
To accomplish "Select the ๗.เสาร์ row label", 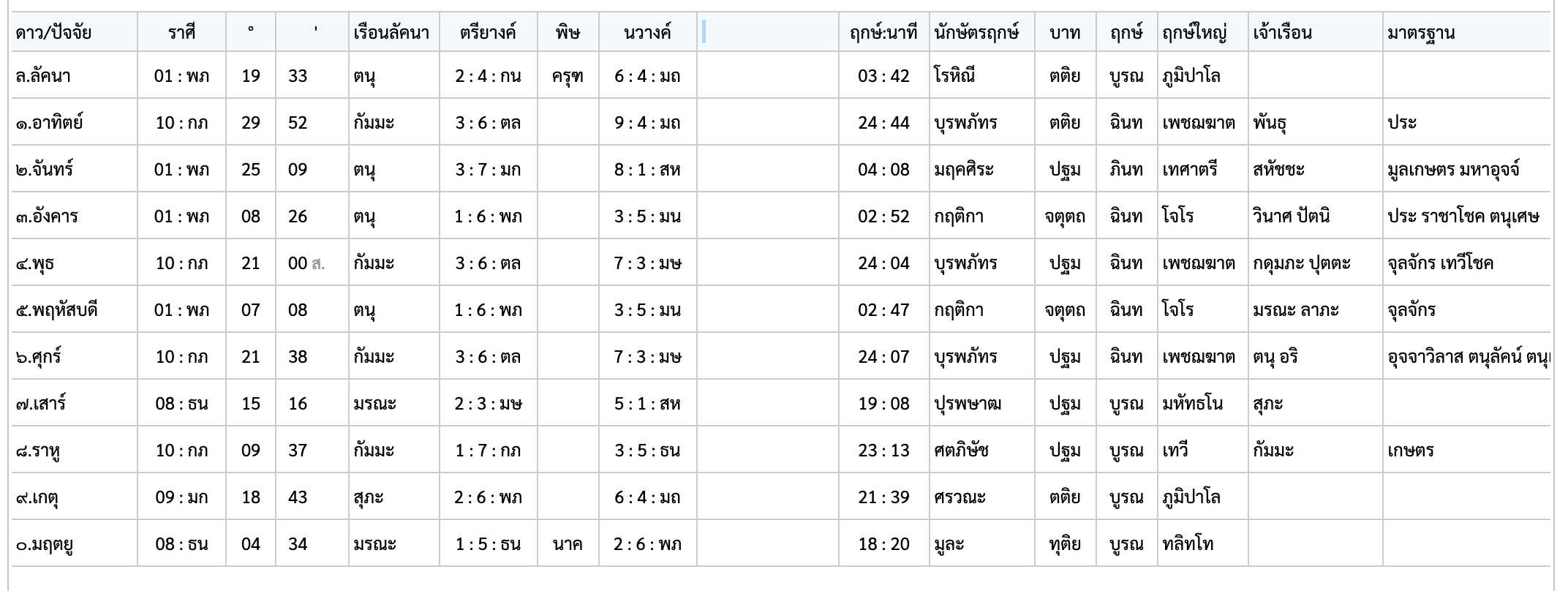I will (40, 403).
